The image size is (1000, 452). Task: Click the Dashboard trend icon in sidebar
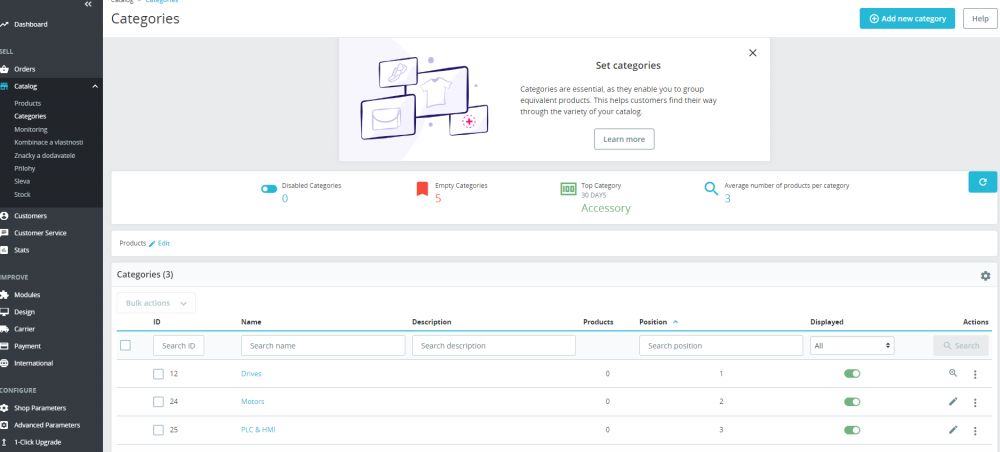tap(4, 24)
